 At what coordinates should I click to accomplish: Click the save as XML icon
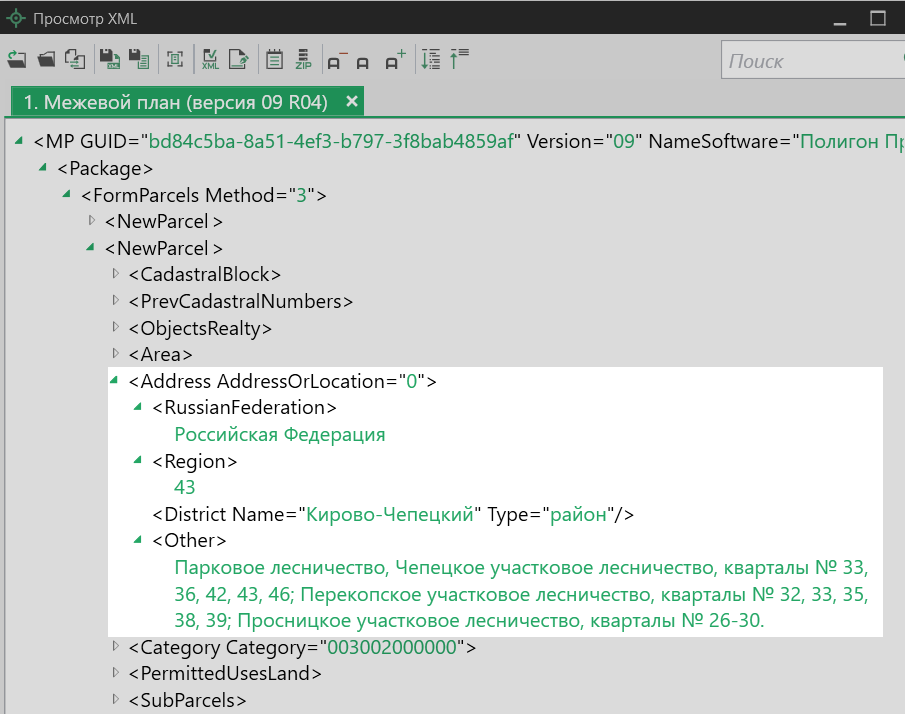(109, 60)
